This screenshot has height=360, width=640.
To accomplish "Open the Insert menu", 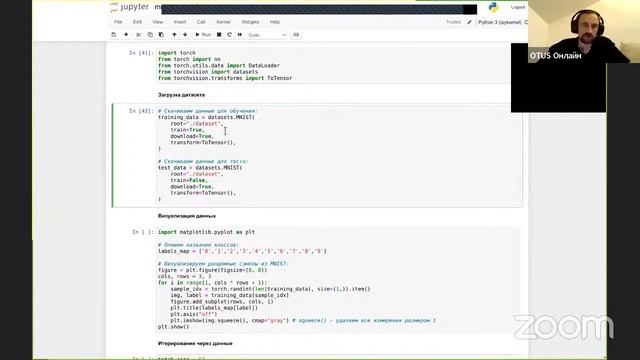I will 180,22.
